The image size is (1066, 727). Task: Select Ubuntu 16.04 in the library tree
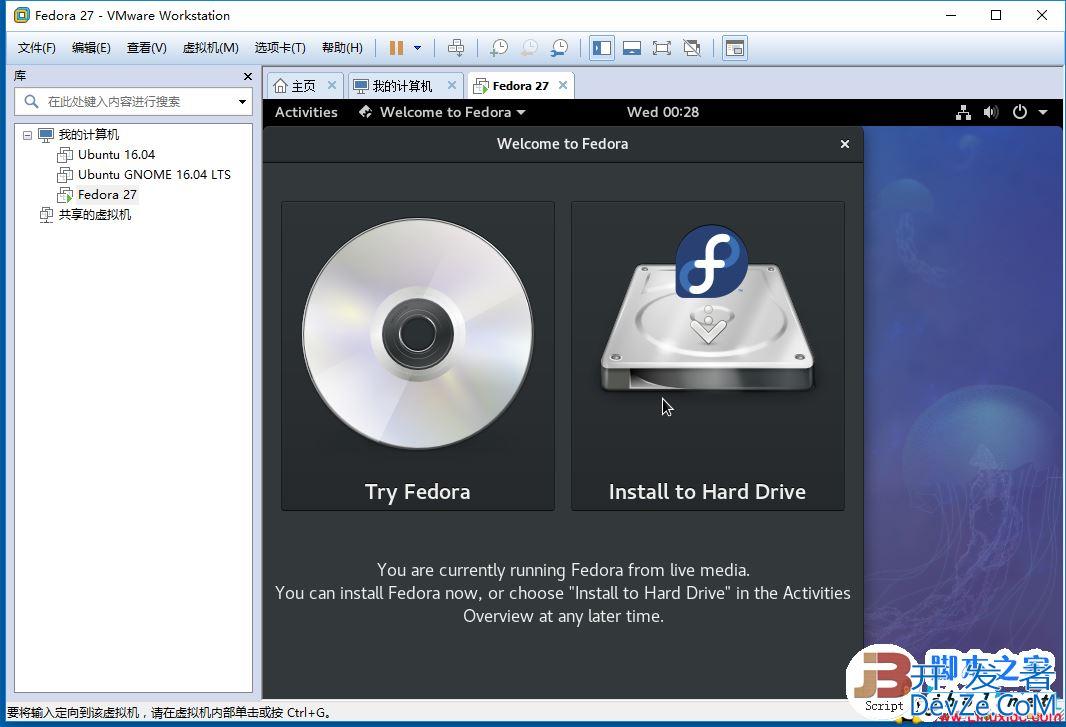coord(116,155)
